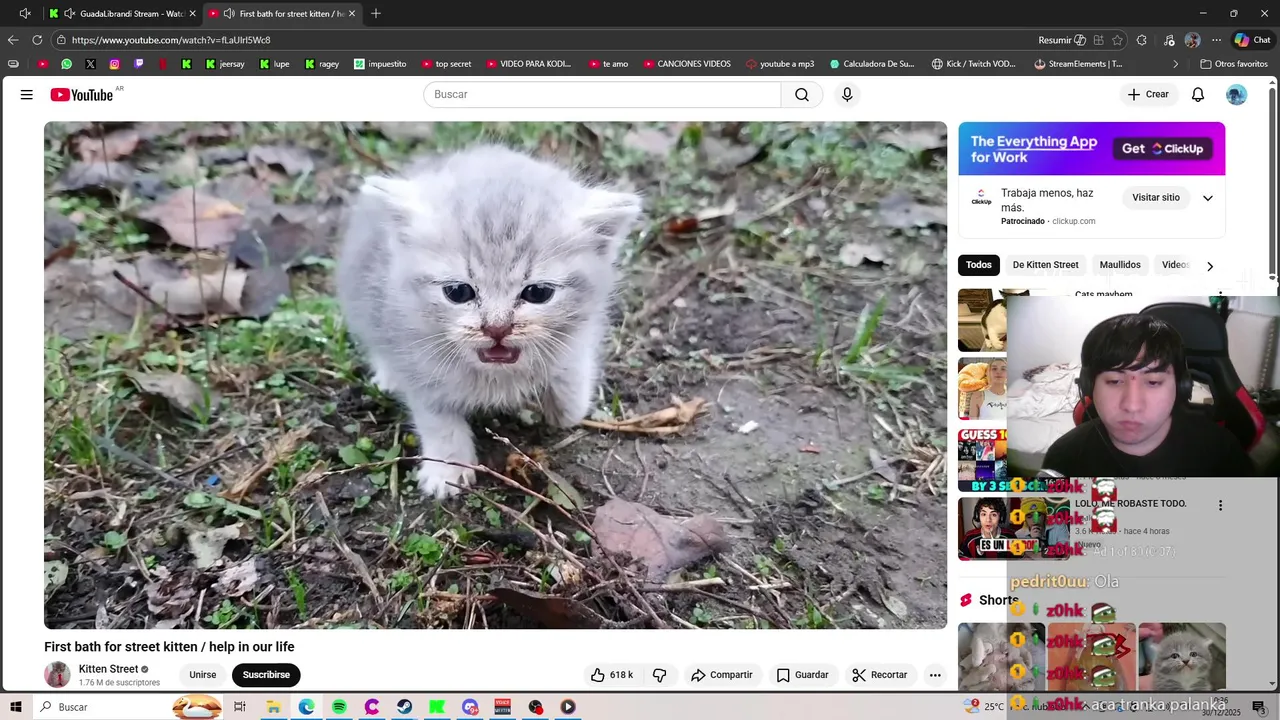Open more actions ellipsis under video
The width and height of the screenshot is (1280, 720).
coord(935,675)
